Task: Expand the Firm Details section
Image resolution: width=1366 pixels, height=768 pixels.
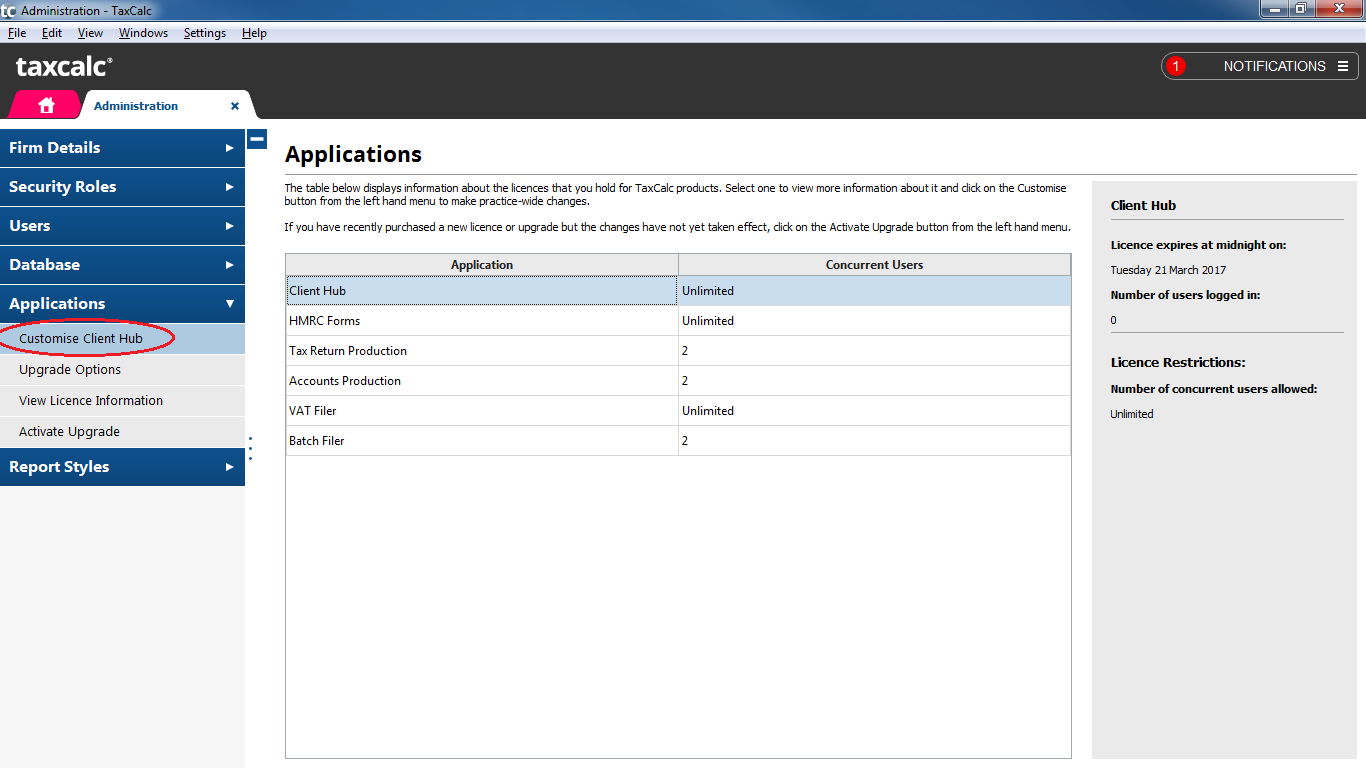Action: [x=122, y=148]
